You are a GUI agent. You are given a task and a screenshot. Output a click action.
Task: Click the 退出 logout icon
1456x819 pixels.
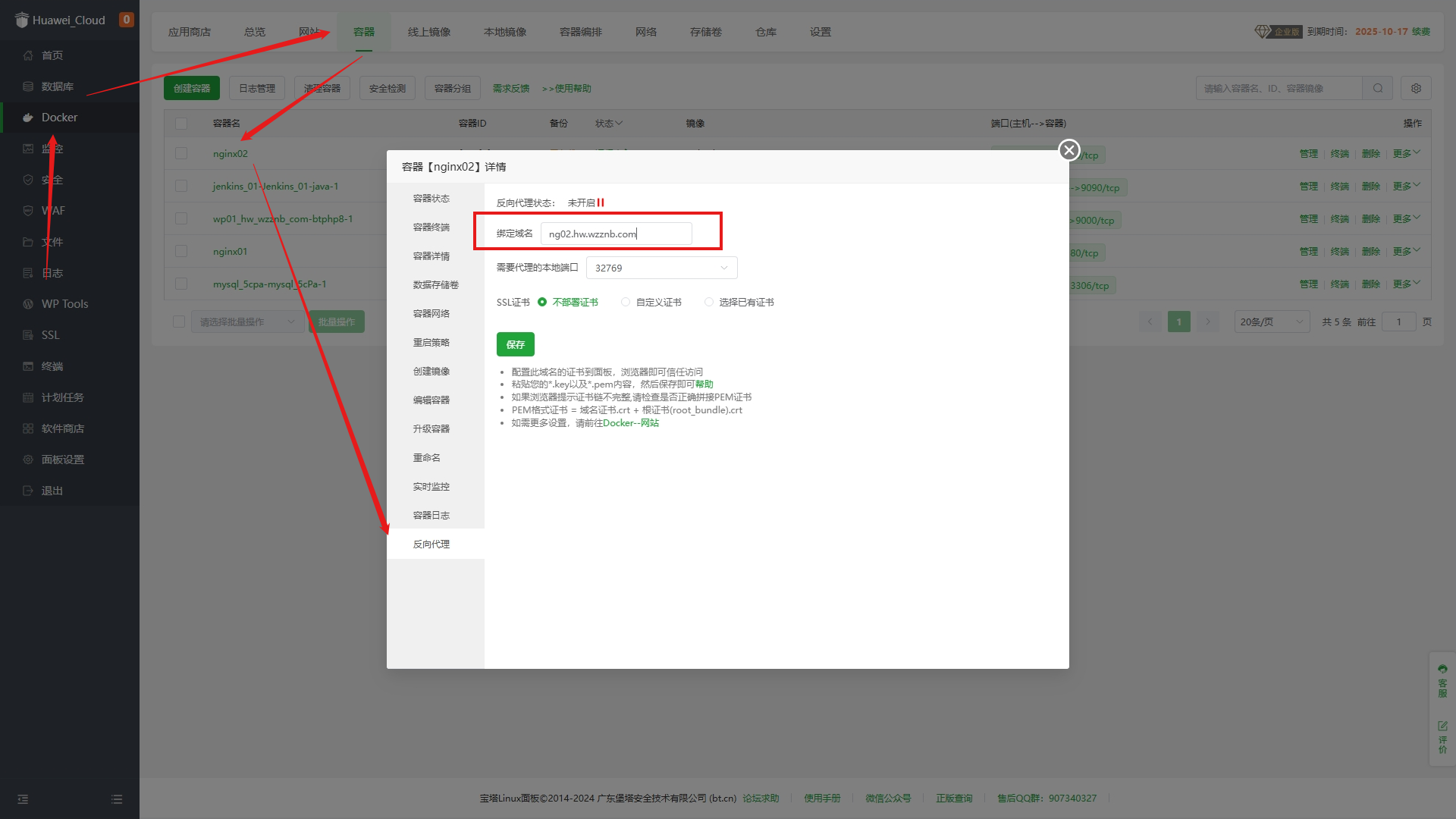[x=28, y=491]
